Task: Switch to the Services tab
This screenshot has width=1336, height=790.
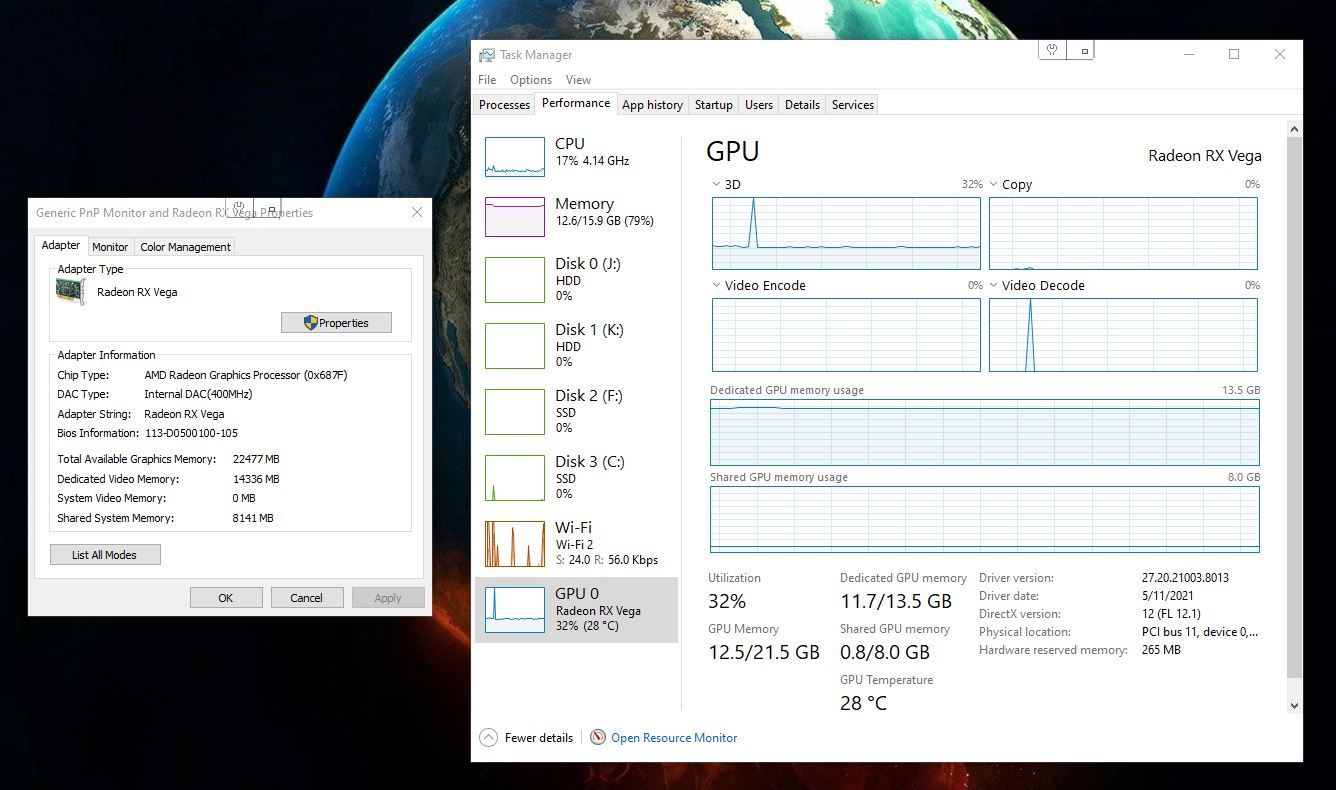Action: pyautogui.click(x=853, y=105)
